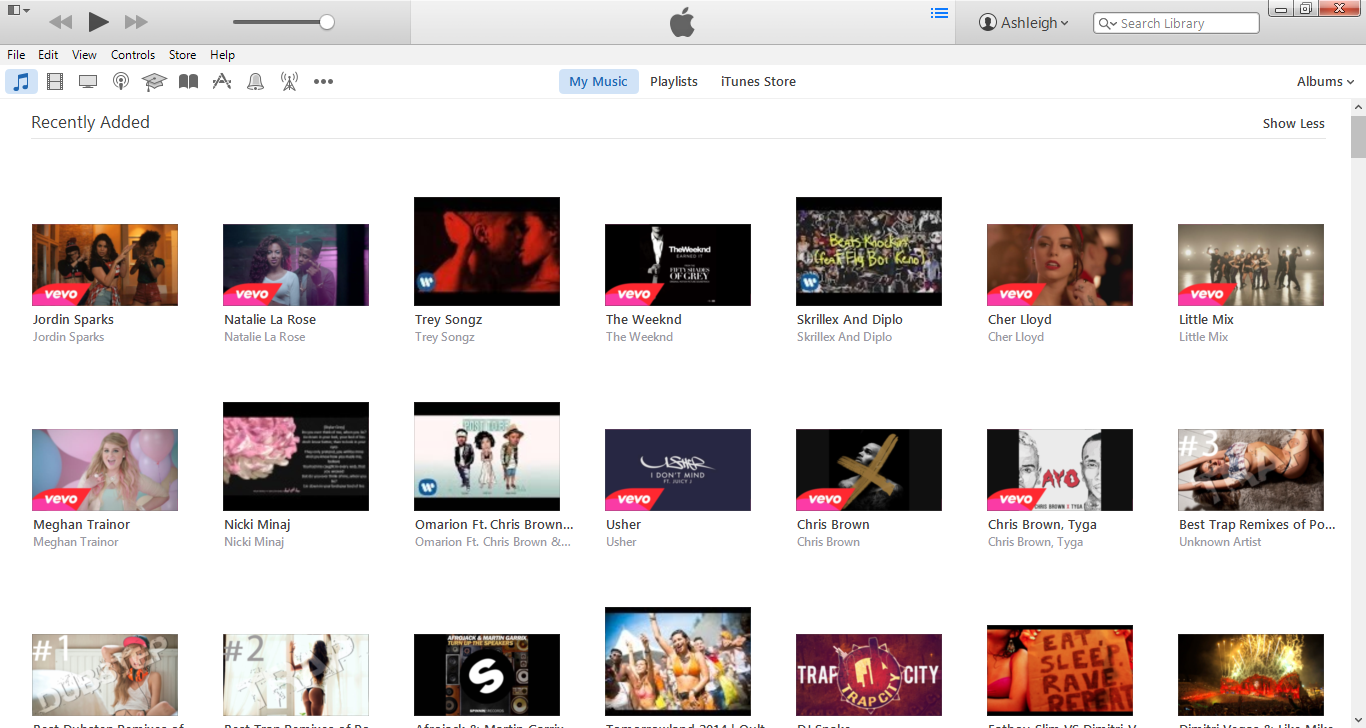Open the #1 Dubstep remixes thumbnail
This screenshot has height=728, width=1366.
point(105,675)
